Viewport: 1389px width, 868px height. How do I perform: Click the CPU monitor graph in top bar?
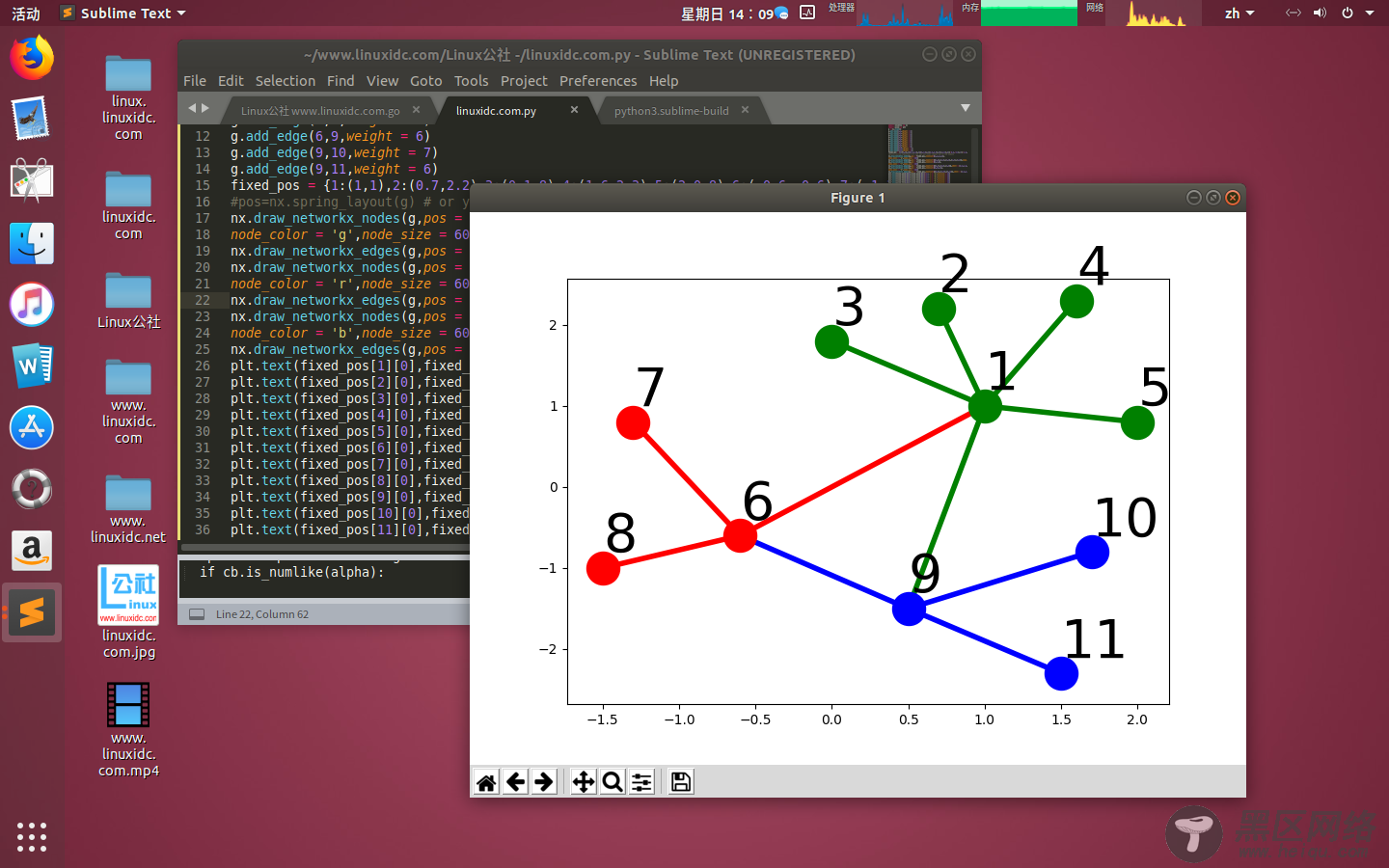(x=905, y=14)
